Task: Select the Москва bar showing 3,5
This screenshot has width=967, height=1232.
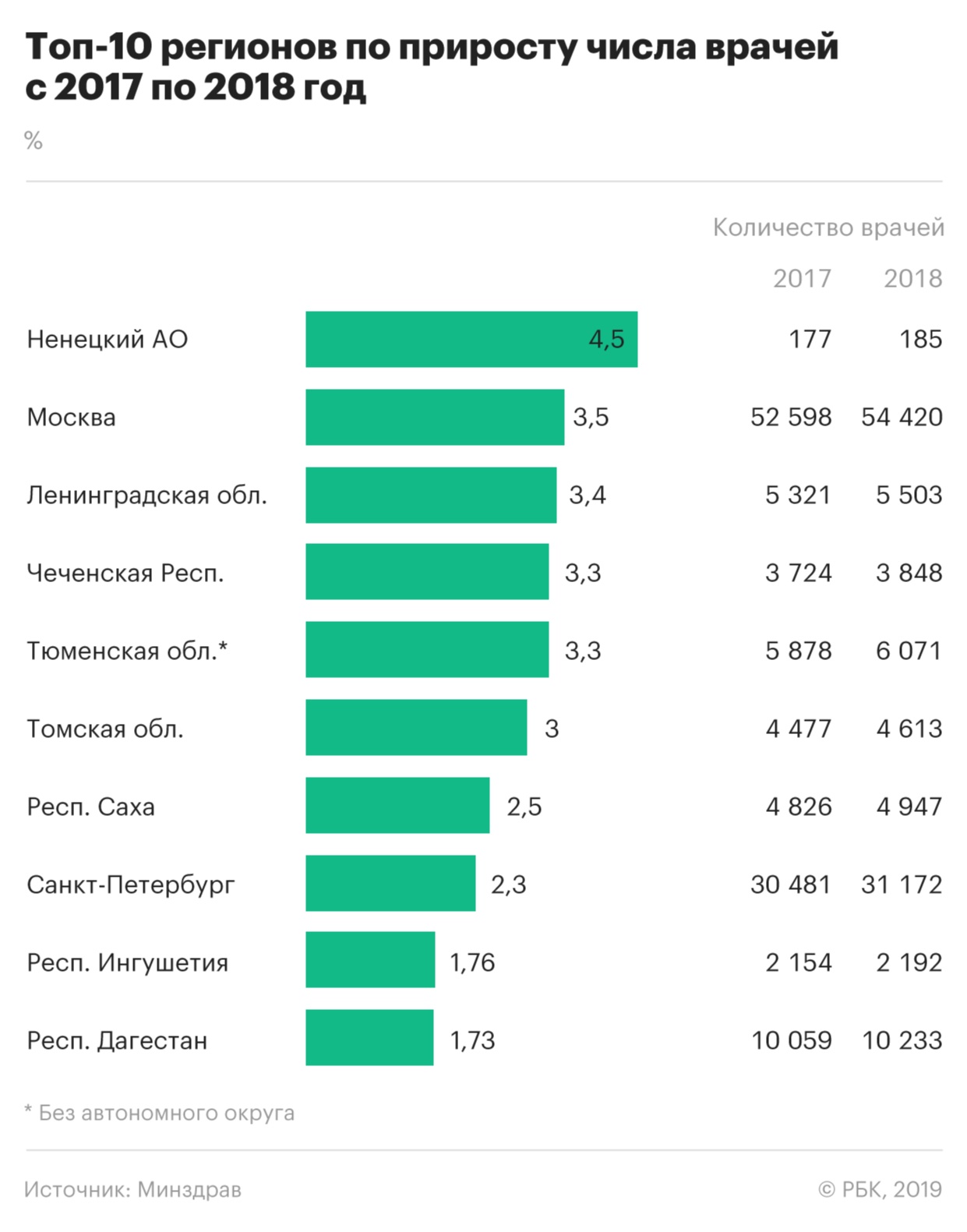Action: [434, 417]
